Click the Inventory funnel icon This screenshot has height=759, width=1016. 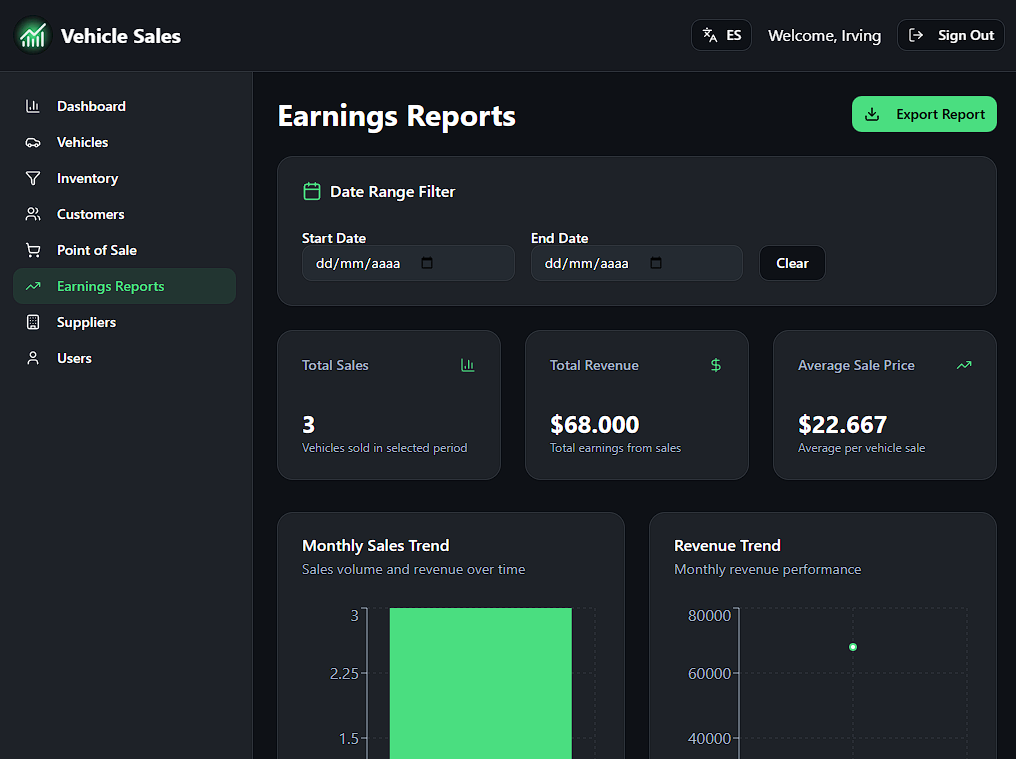(x=33, y=178)
